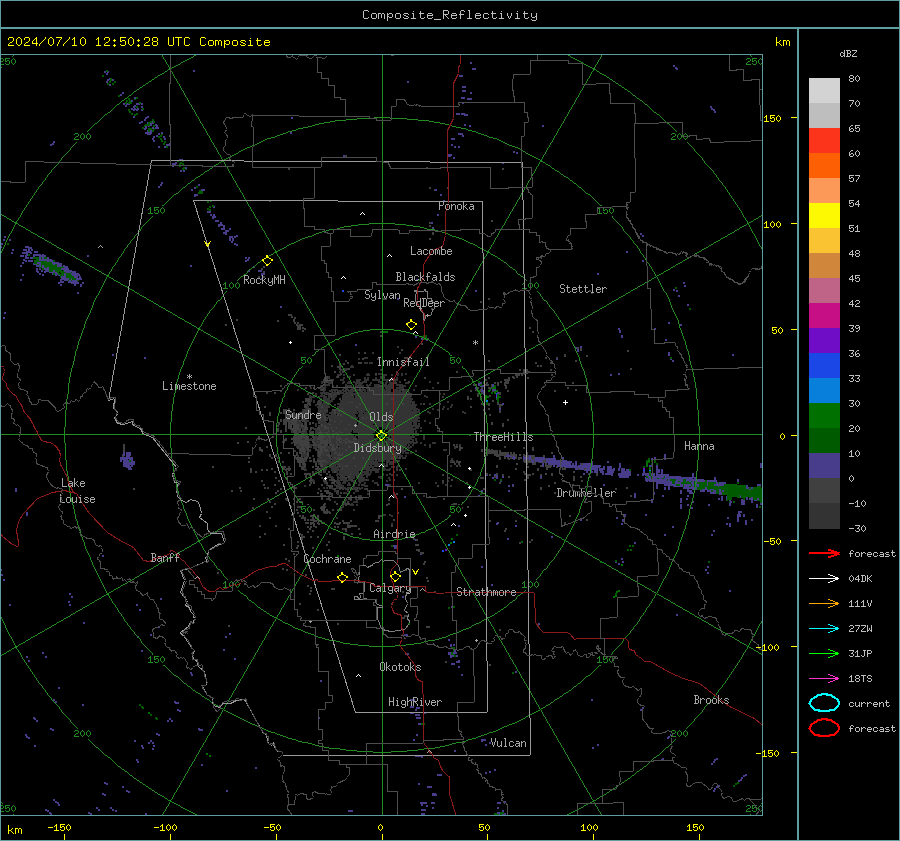Click the red forecast arrow legend icon
900x841 pixels.
pos(824,553)
